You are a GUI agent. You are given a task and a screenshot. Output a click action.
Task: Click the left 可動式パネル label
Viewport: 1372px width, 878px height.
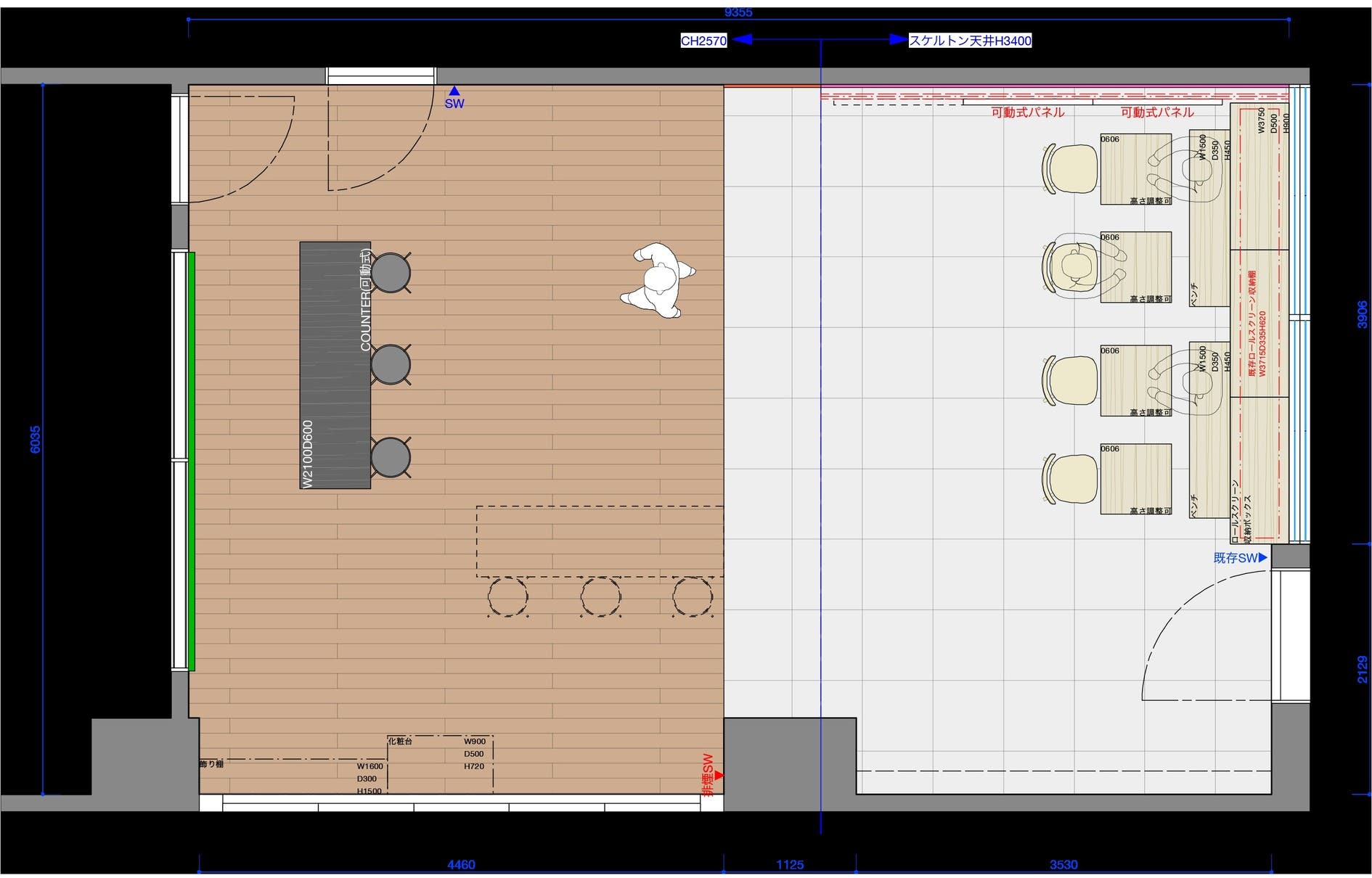click(x=1027, y=112)
